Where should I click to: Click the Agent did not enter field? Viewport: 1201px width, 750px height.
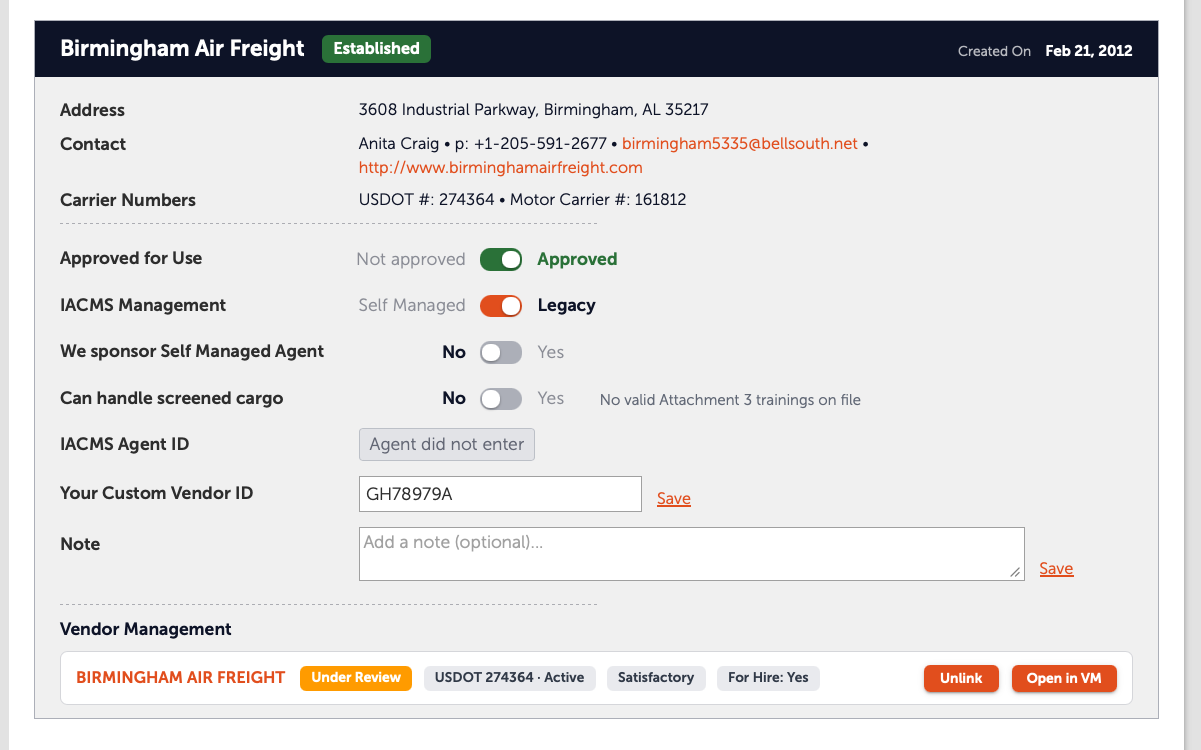(447, 444)
